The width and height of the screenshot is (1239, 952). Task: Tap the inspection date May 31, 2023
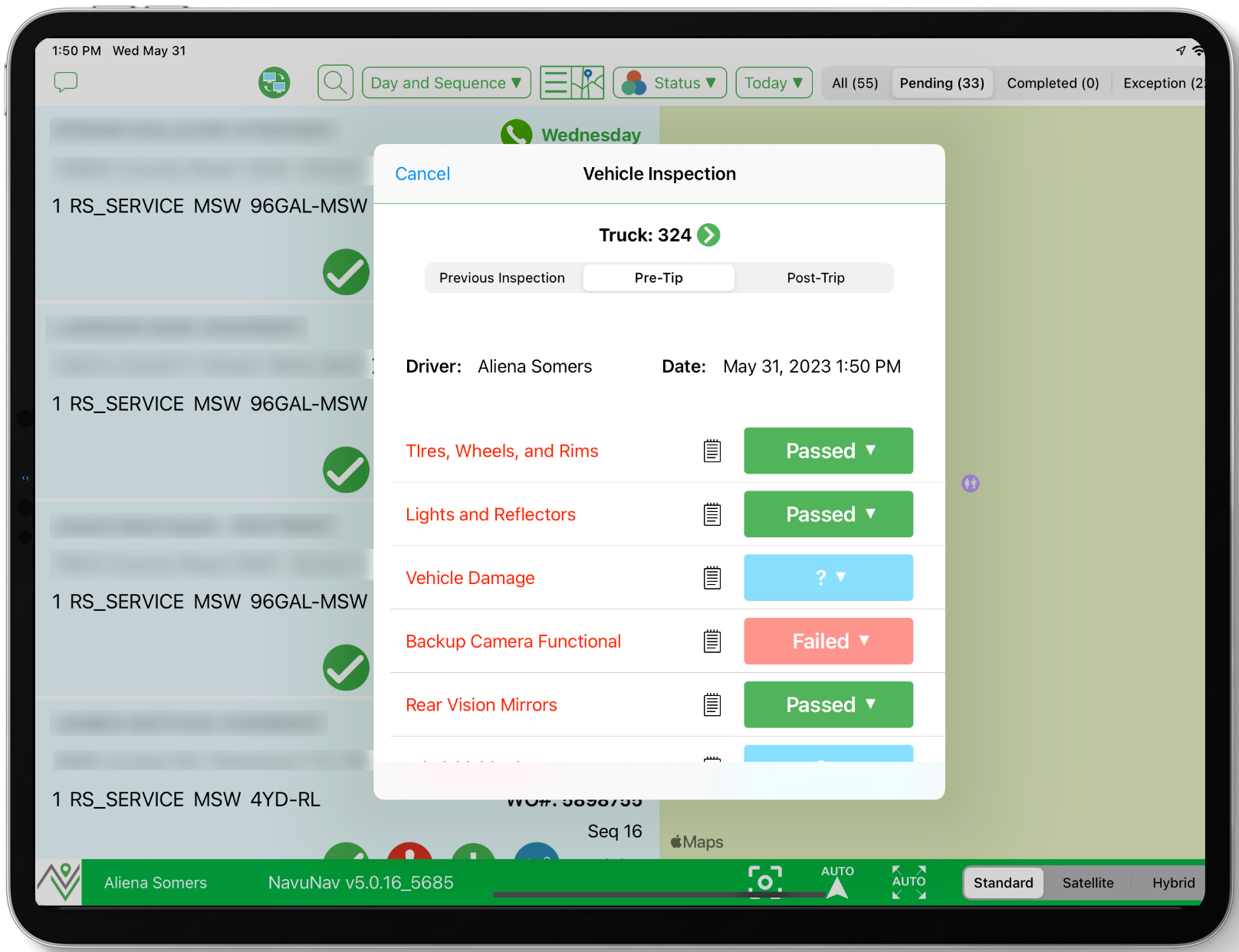[x=812, y=366]
